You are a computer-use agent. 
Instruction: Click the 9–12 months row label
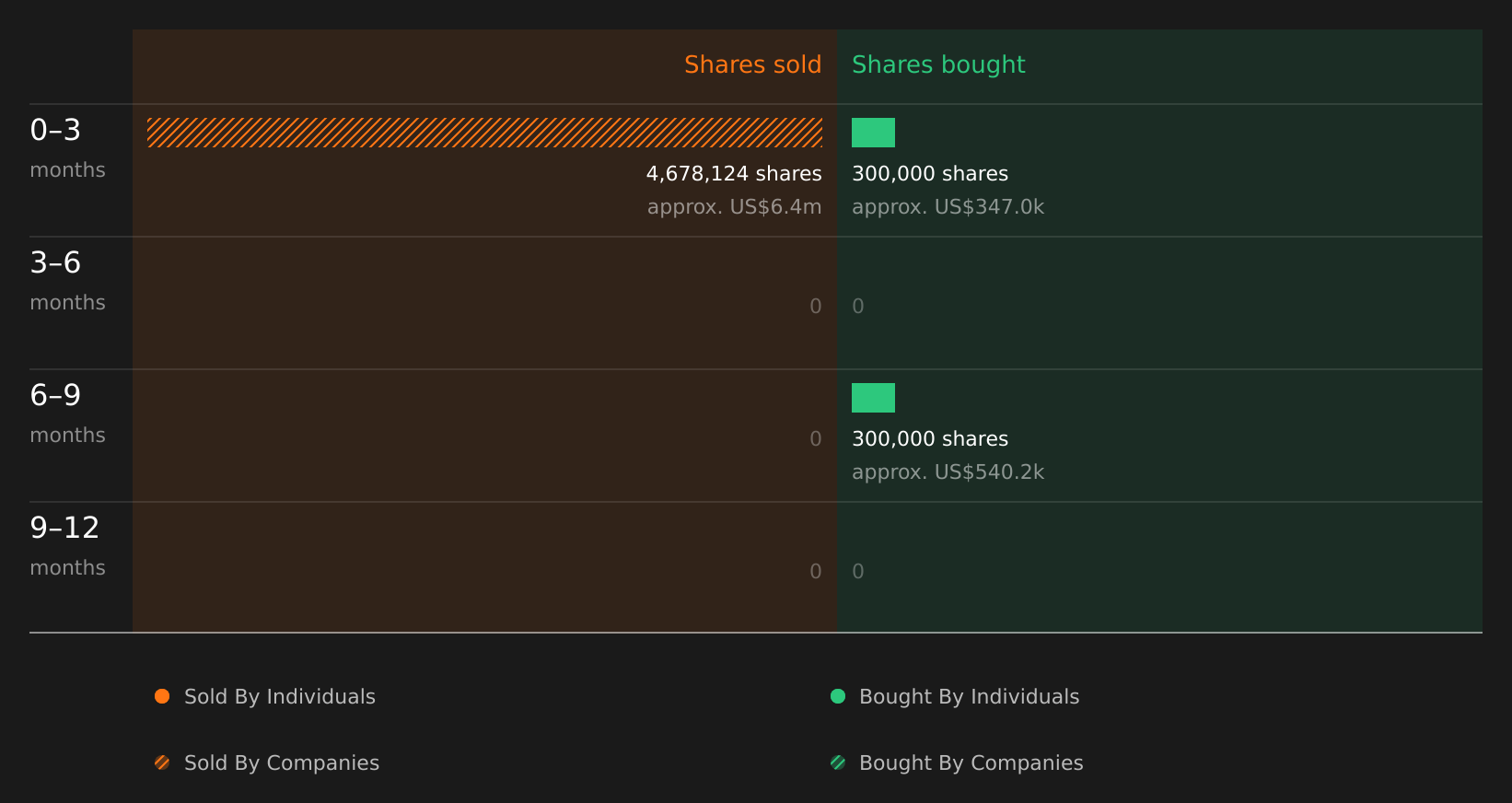(x=67, y=546)
